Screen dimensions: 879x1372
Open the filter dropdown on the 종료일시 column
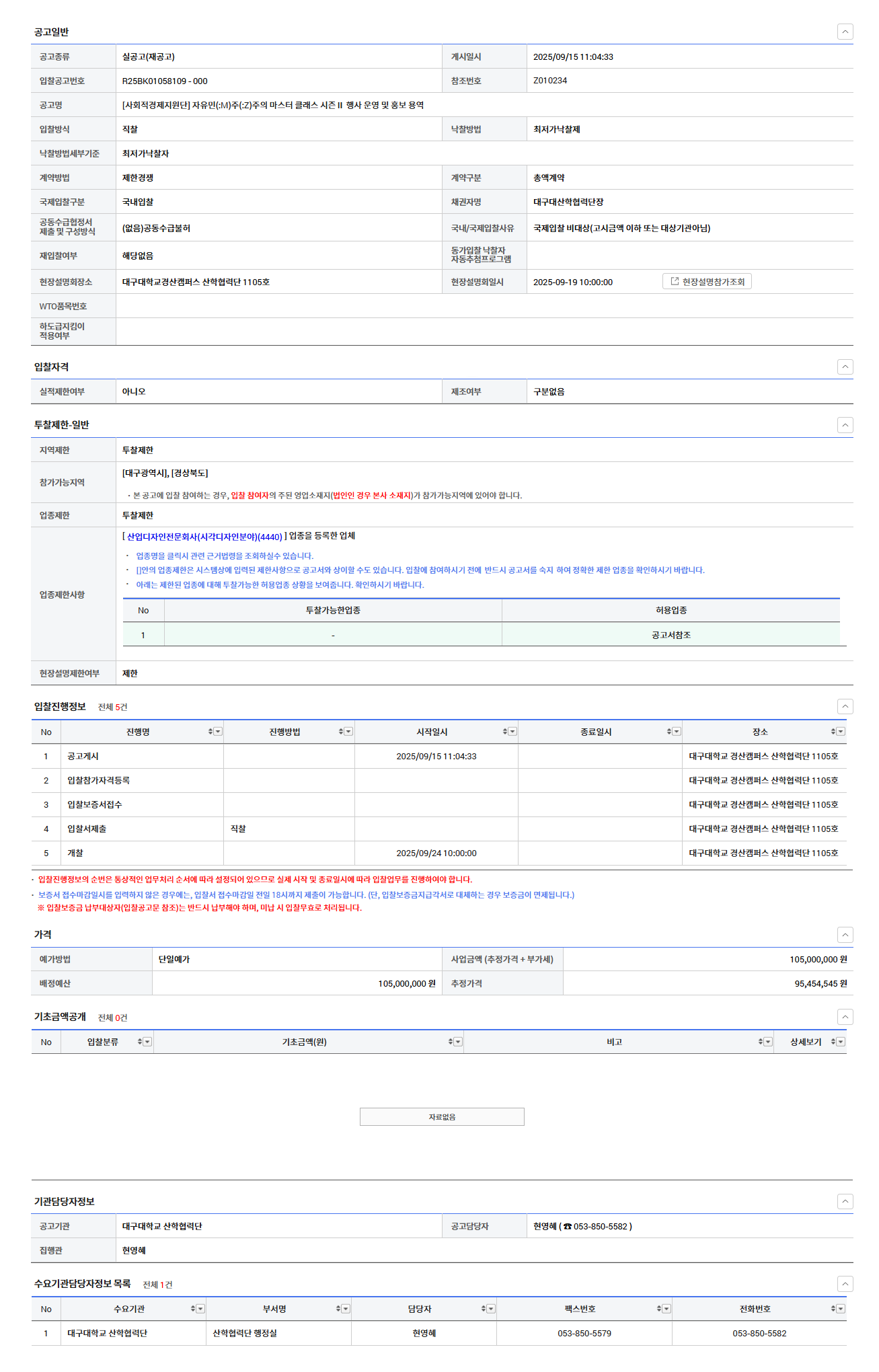click(x=677, y=732)
